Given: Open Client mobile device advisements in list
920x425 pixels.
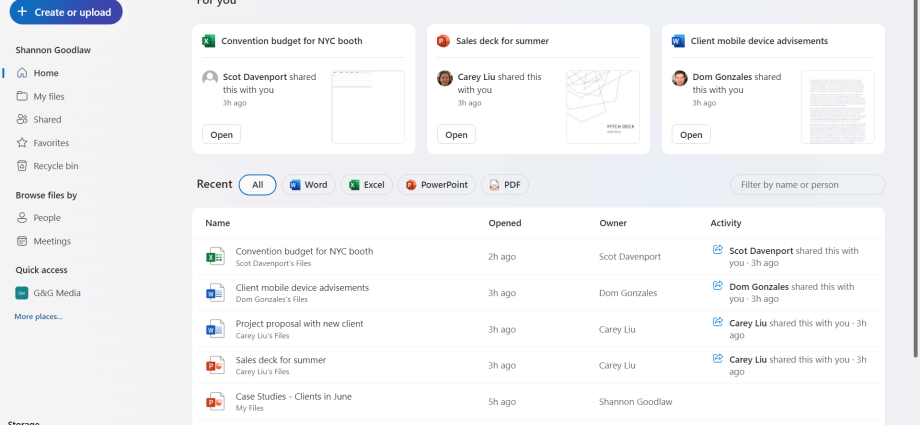Looking at the screenshot, I should pos(302,288).
